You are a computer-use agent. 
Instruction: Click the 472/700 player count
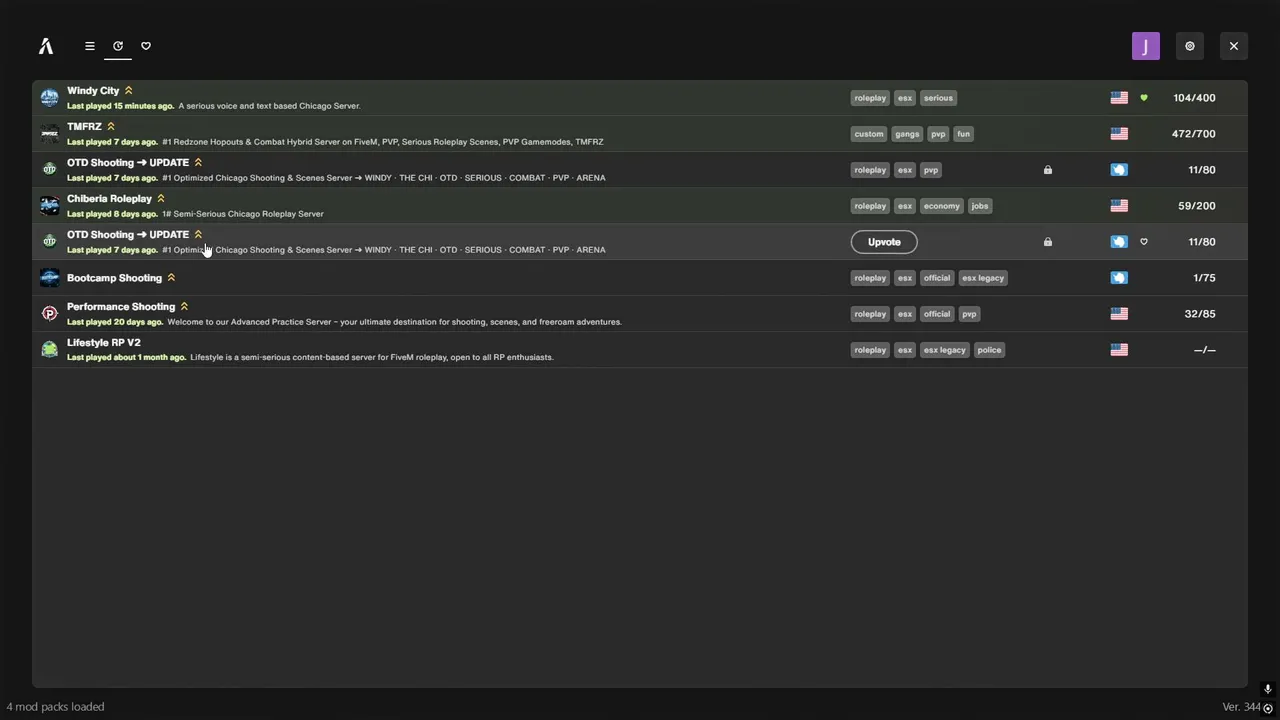coord(1194,134)
